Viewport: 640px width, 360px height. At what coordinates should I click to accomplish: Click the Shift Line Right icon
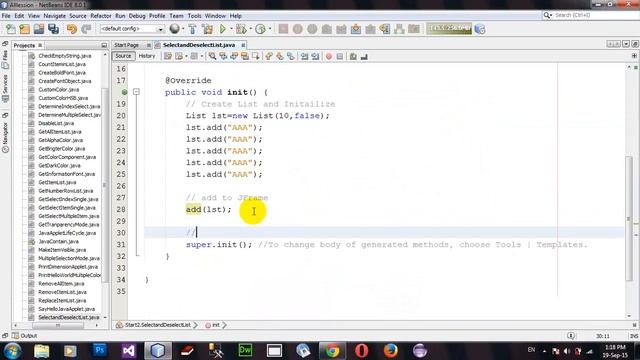pos(315,56)
